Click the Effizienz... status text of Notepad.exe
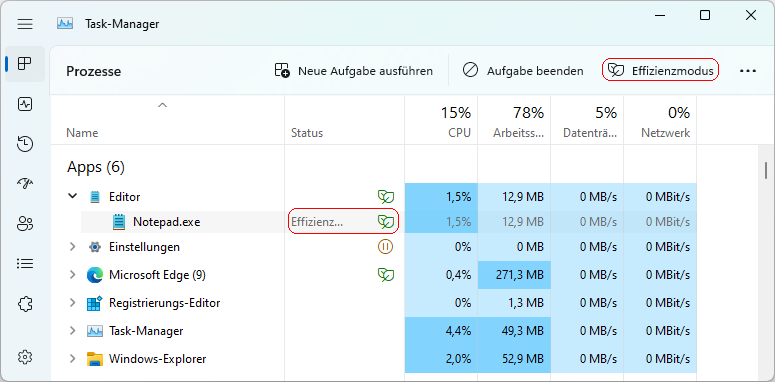Screen dimensions: 775x382 click(317, 222)
